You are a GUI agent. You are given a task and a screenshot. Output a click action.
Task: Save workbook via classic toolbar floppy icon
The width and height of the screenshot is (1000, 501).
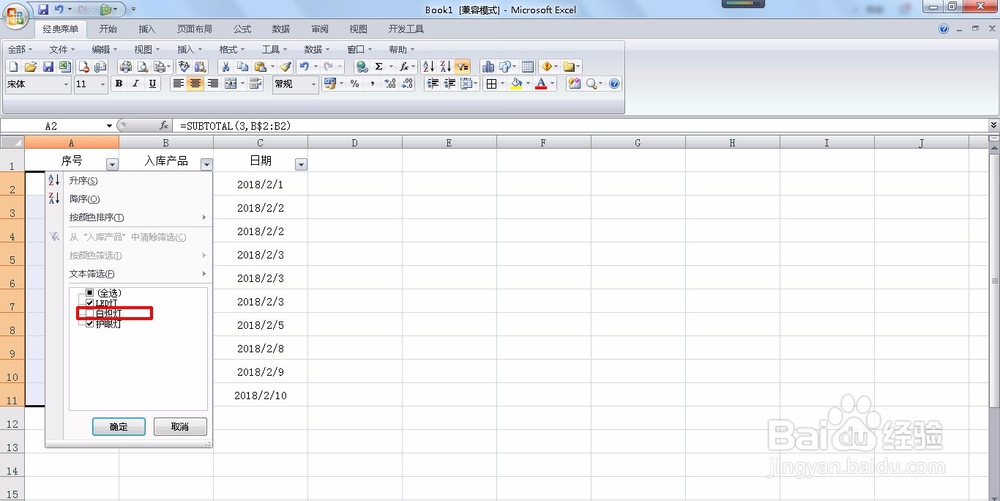[x=47, y=66]
